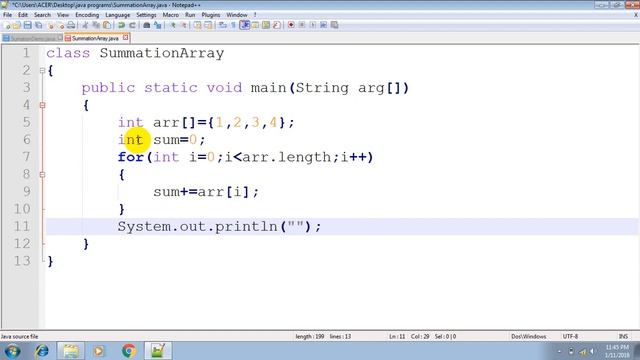
Task: Click the Zoom Out toolbar icon
Action: [x=184, y=25]
